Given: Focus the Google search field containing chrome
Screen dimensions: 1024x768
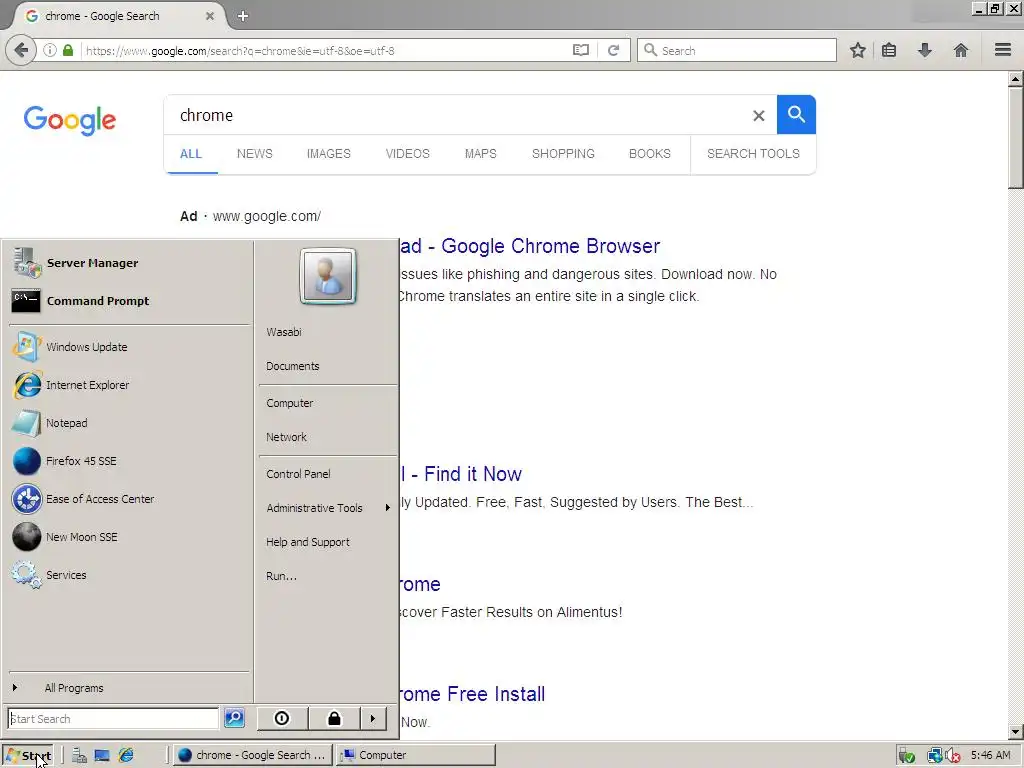Looking at the screenshot, I should tap(457, 116).
